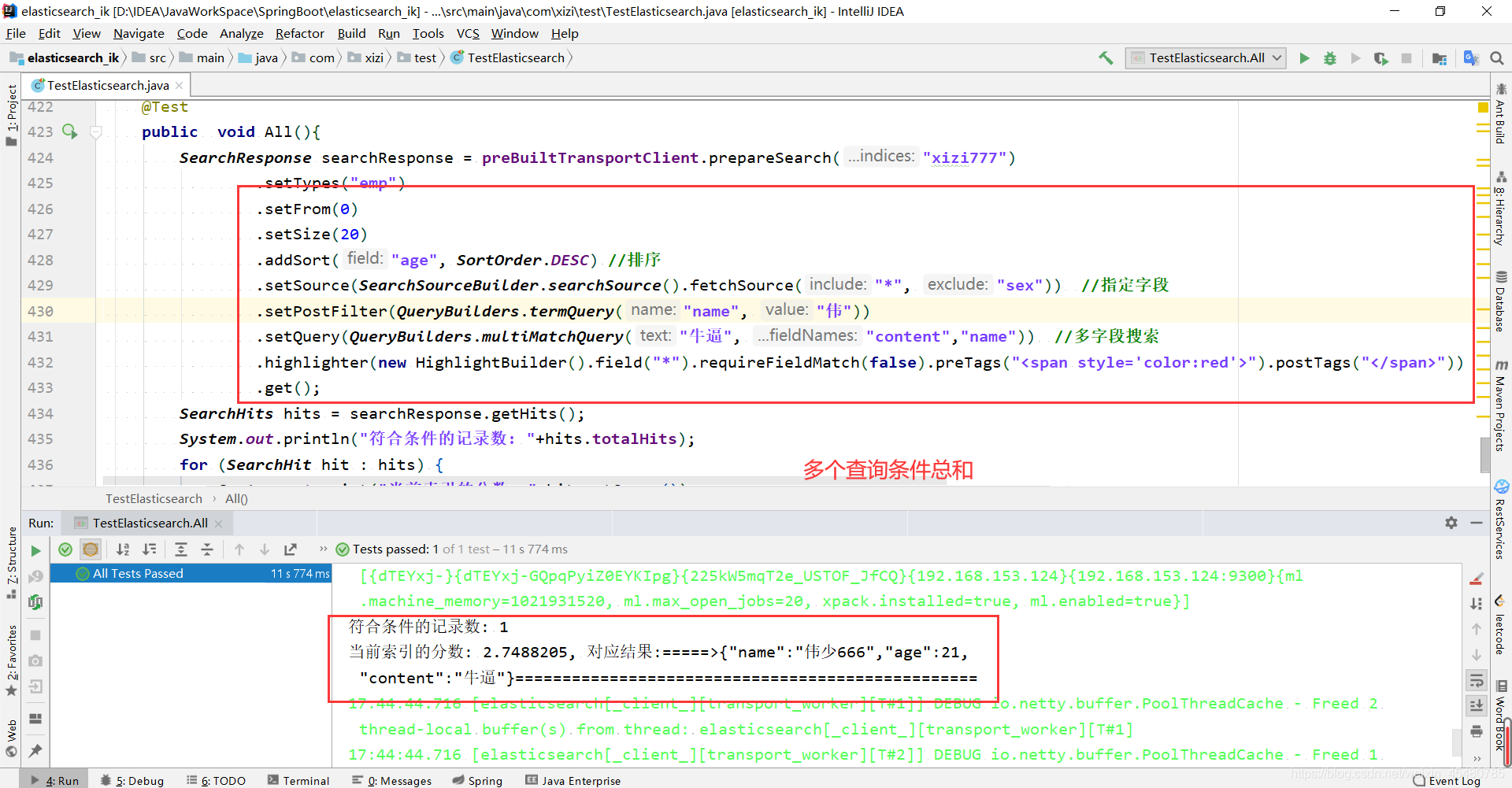Viewport: 1512px width, 788px height.
Task: Start debugging with the green bug icon
Action: pyautogui.click(x=1330, y=58)
